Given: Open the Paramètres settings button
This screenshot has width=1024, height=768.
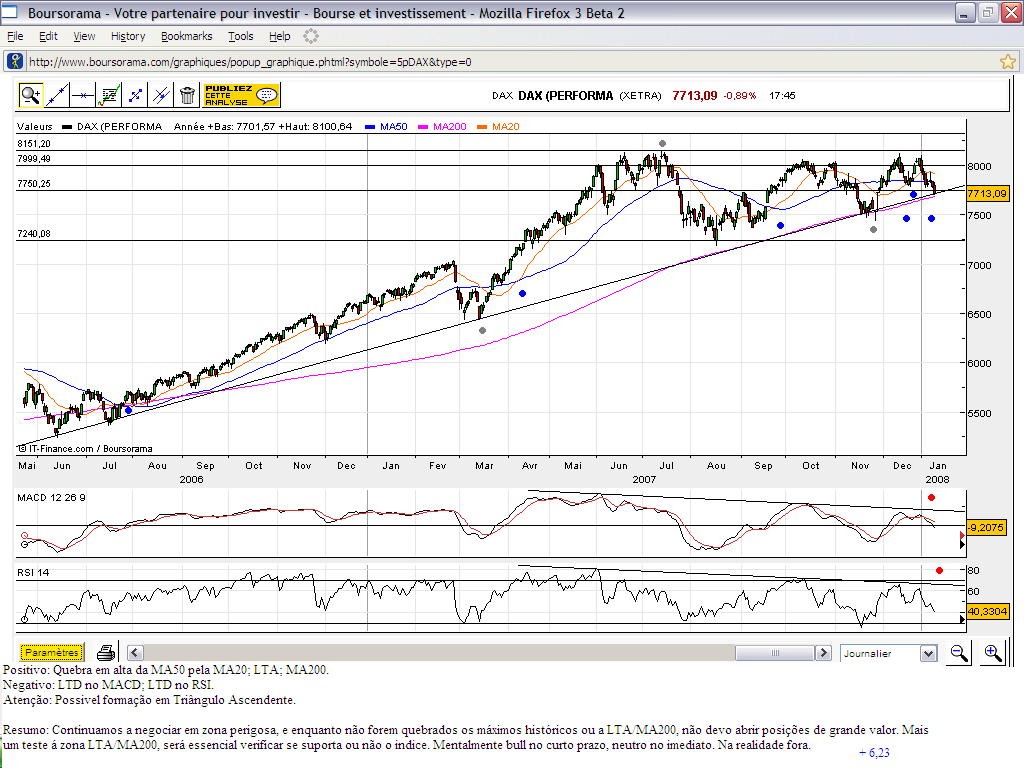Looking at the screenshot, I should pos(52,652).
